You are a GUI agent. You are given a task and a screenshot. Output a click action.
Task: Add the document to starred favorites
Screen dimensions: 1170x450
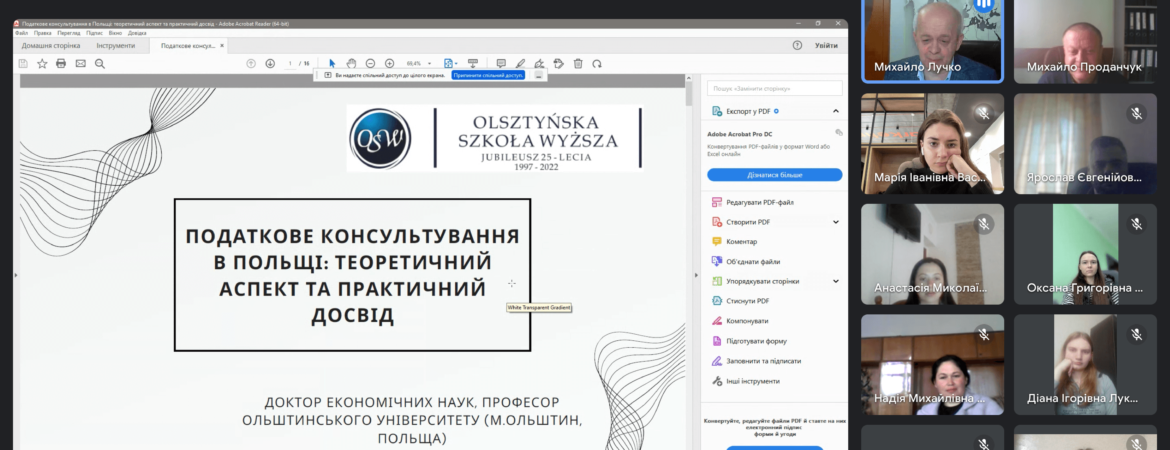click(43, 63)
